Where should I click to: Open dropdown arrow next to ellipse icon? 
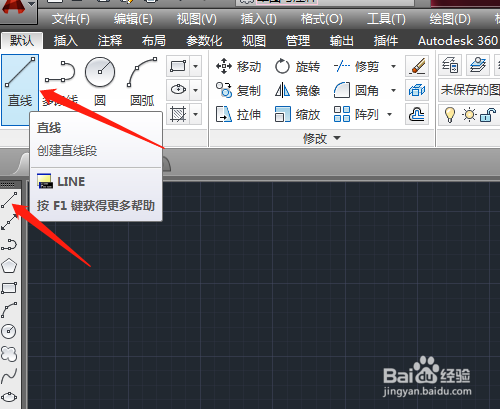(x=196, y=90)
